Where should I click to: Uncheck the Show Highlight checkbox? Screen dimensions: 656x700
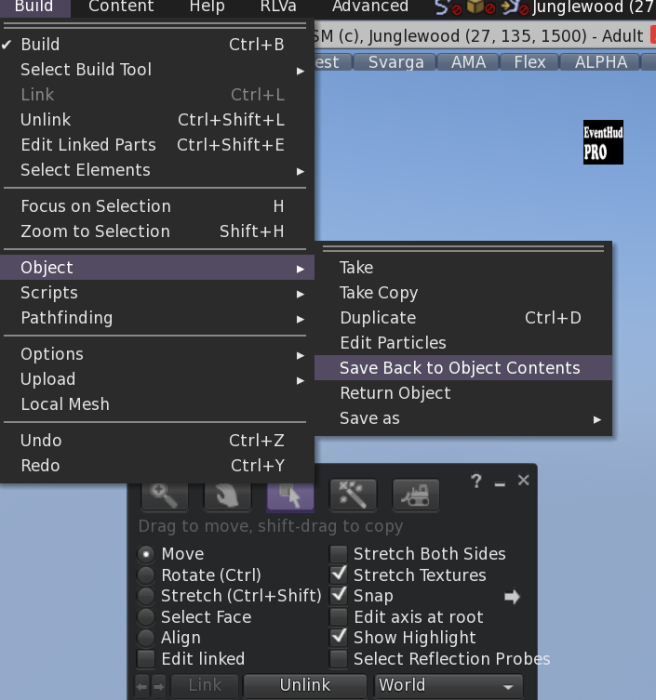pyautogui.click(x=339, y=638)
